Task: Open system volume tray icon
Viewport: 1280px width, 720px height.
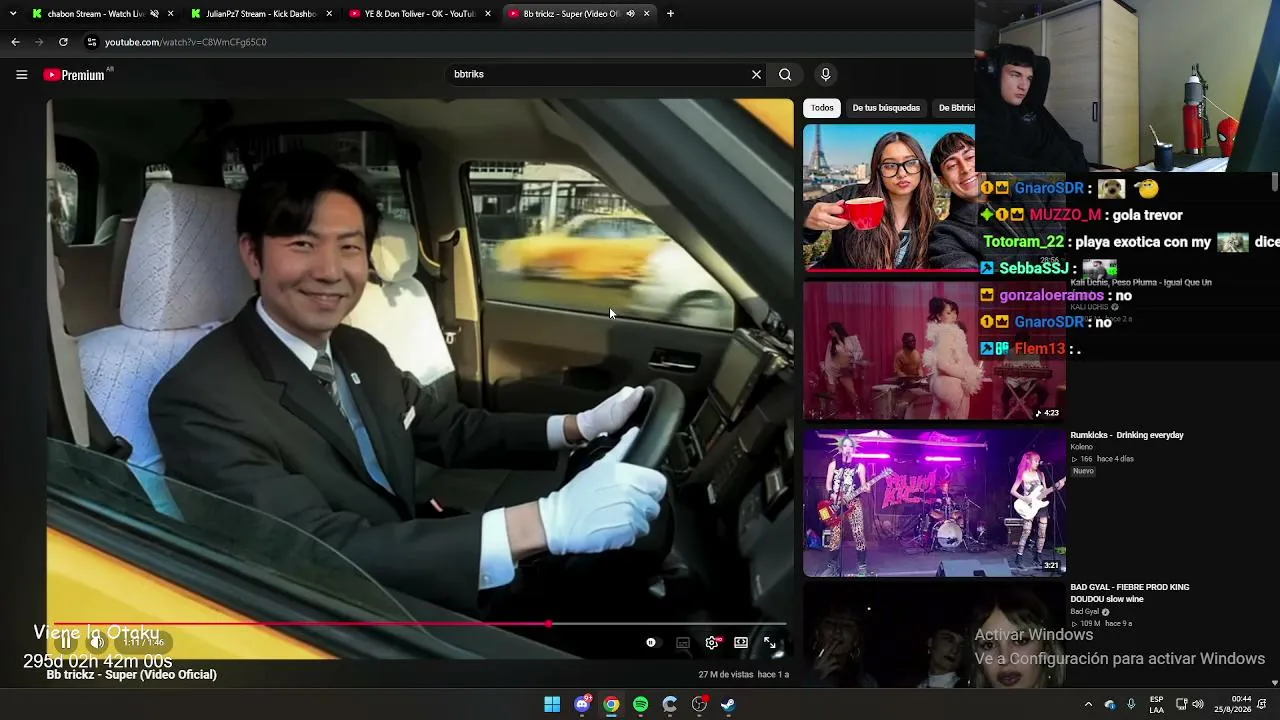Action: 1198,704
